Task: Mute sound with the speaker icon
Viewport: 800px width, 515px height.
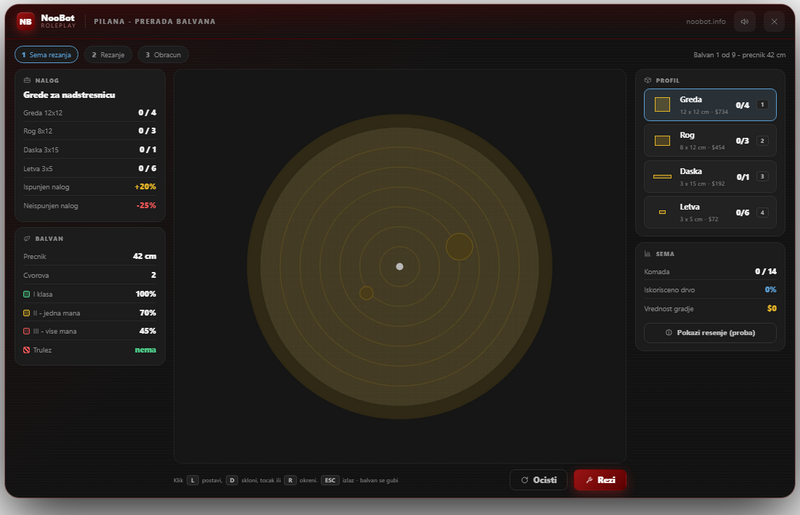Action: [x=744, y=21]
